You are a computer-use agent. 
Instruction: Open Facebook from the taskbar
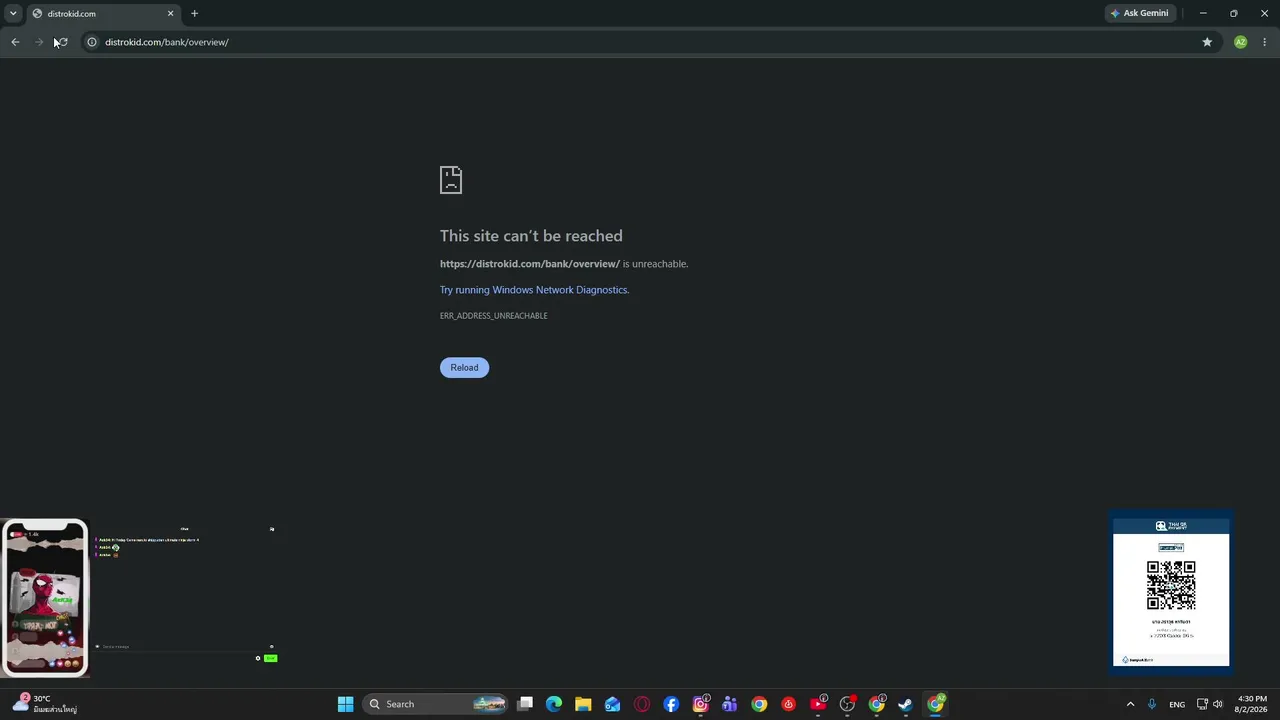[x=671, y=704]
